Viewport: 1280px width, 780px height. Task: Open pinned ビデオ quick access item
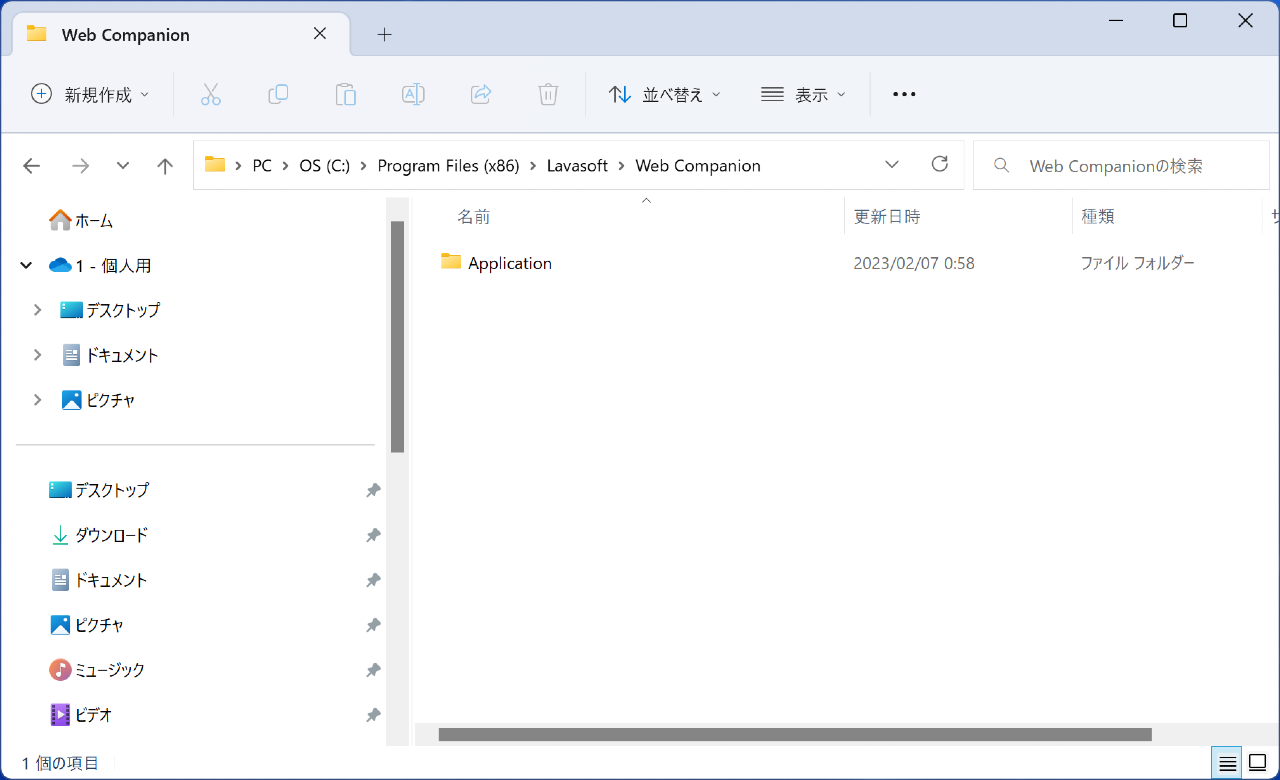coord(81,715)
